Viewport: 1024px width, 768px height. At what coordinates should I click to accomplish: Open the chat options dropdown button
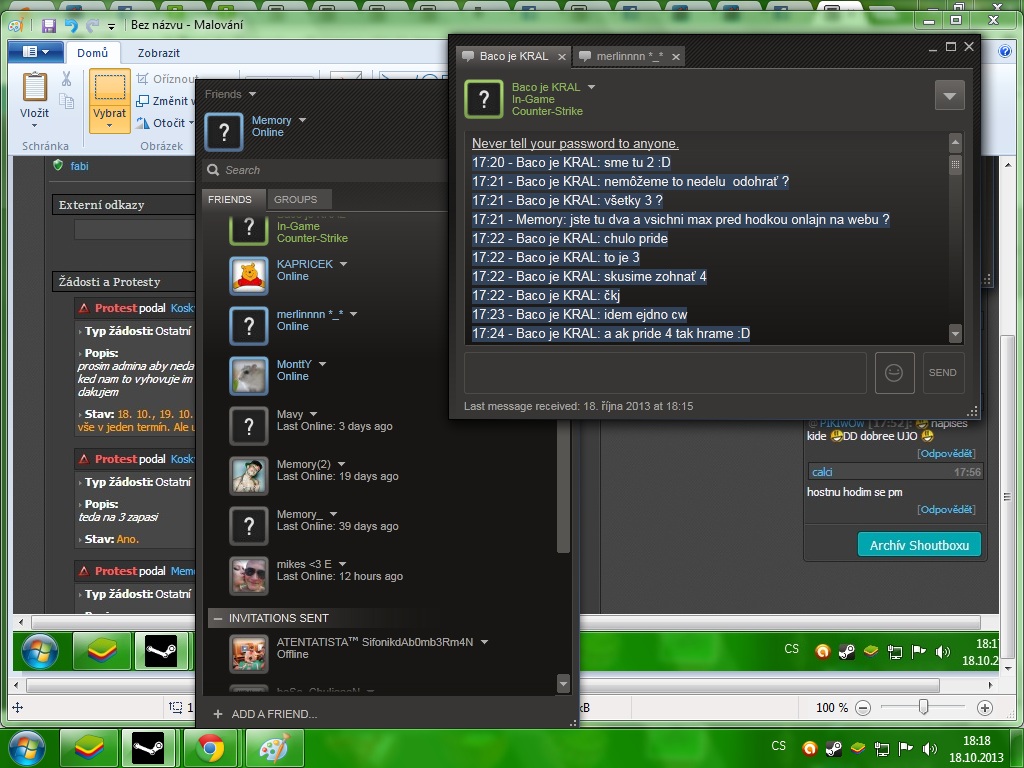pyautogui.click(x=950, y=96)
